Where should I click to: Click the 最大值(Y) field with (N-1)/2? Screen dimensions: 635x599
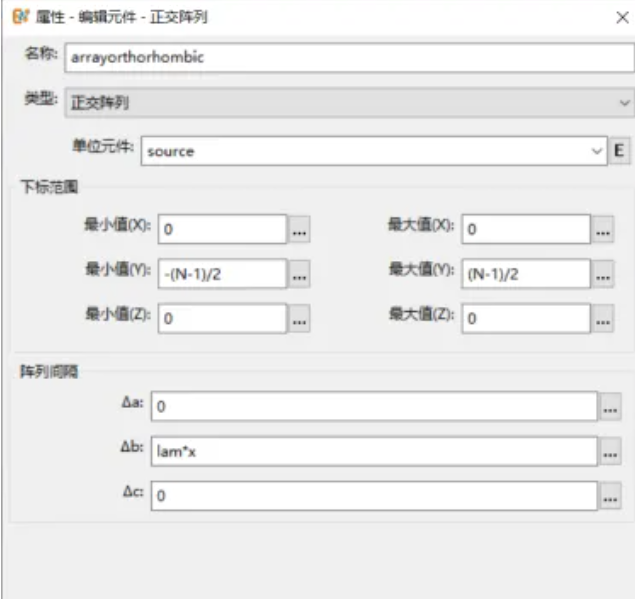click(x=524, y=274)
